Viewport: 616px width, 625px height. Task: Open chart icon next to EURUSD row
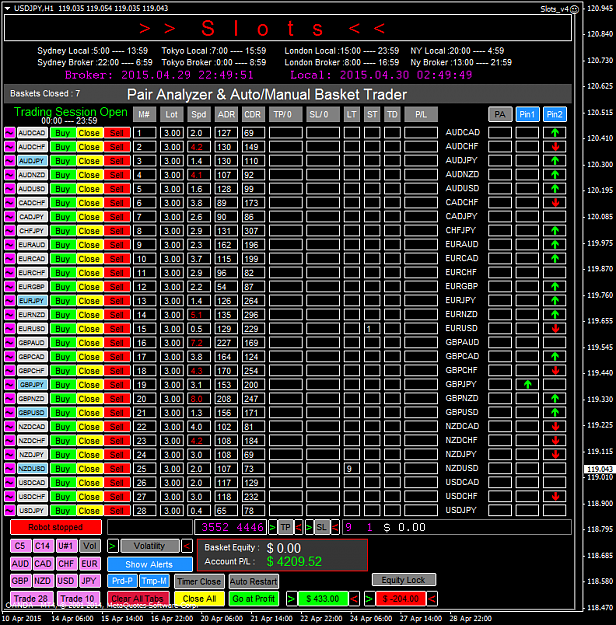[10, 328]
